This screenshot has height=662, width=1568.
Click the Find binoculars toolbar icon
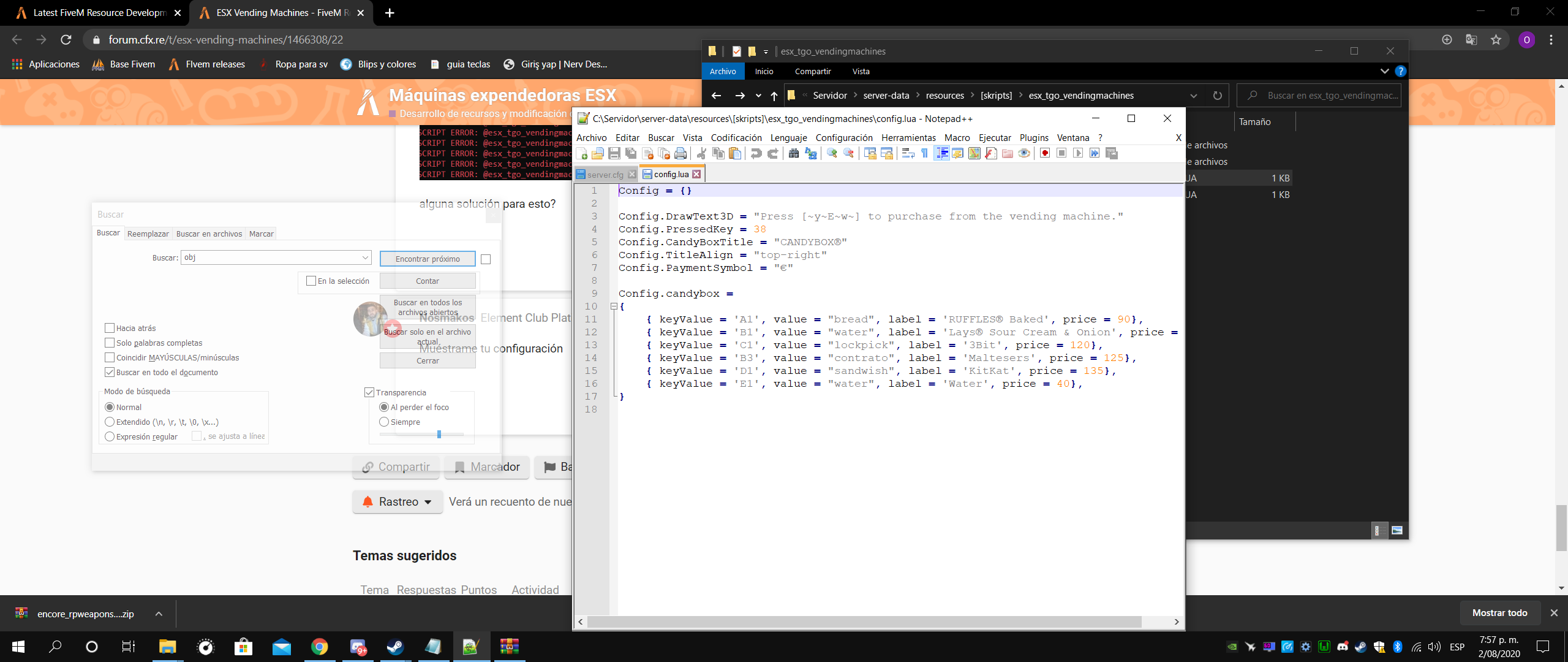(x=794, y=153)
